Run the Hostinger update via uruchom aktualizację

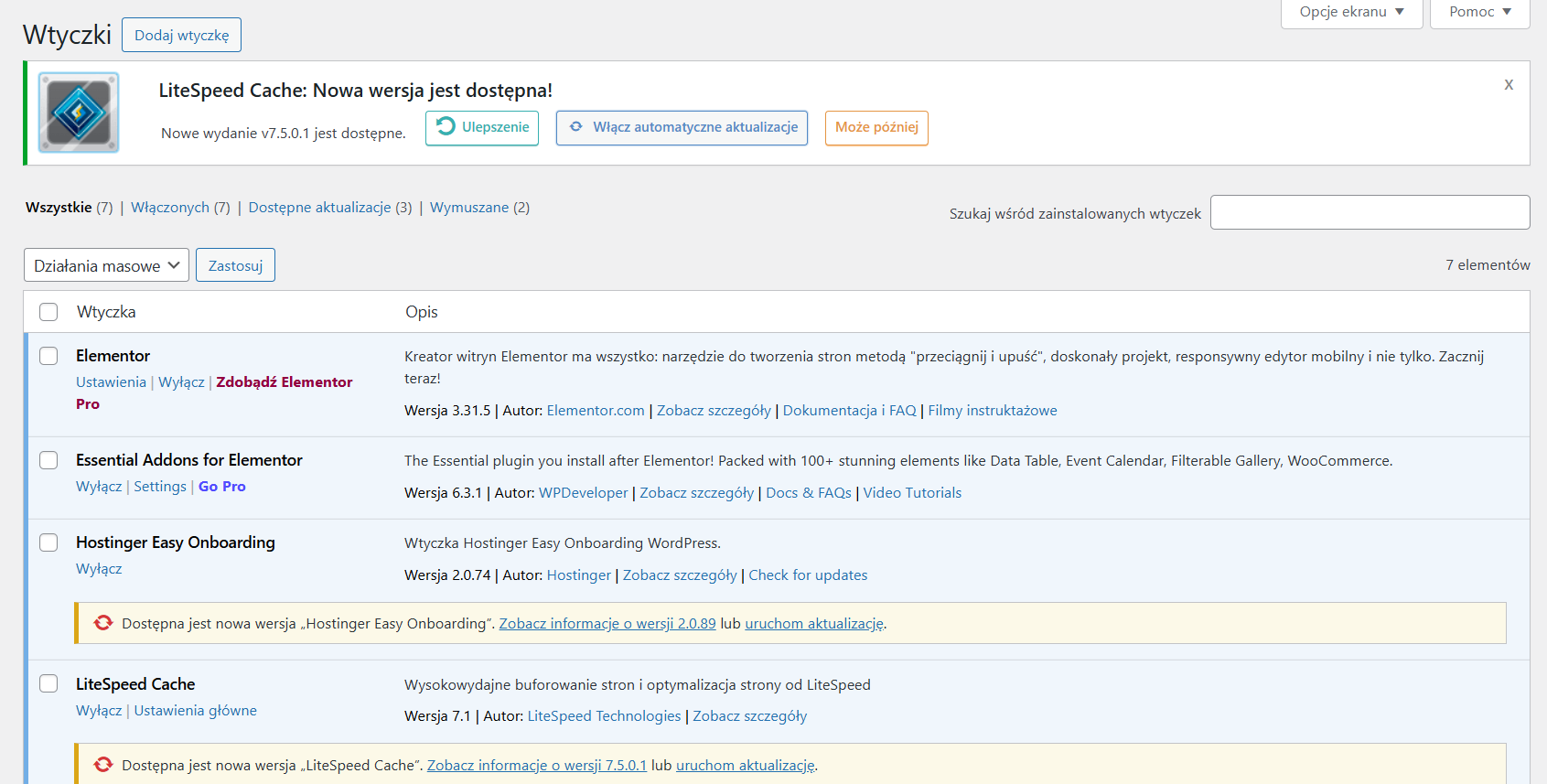(x=814, y=624)
